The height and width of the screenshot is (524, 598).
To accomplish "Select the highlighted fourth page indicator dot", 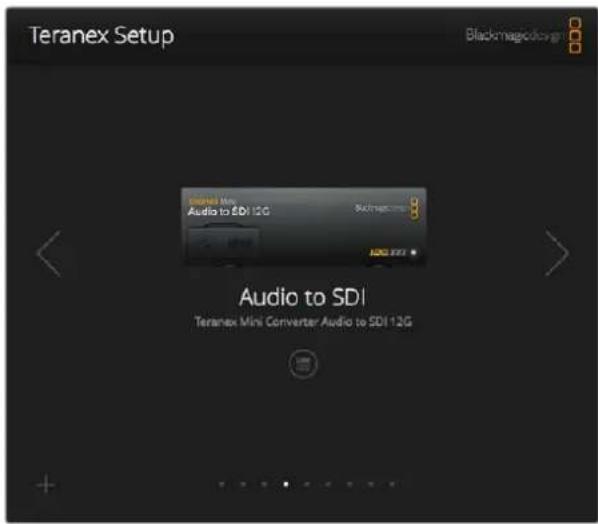I will point(286,484).
